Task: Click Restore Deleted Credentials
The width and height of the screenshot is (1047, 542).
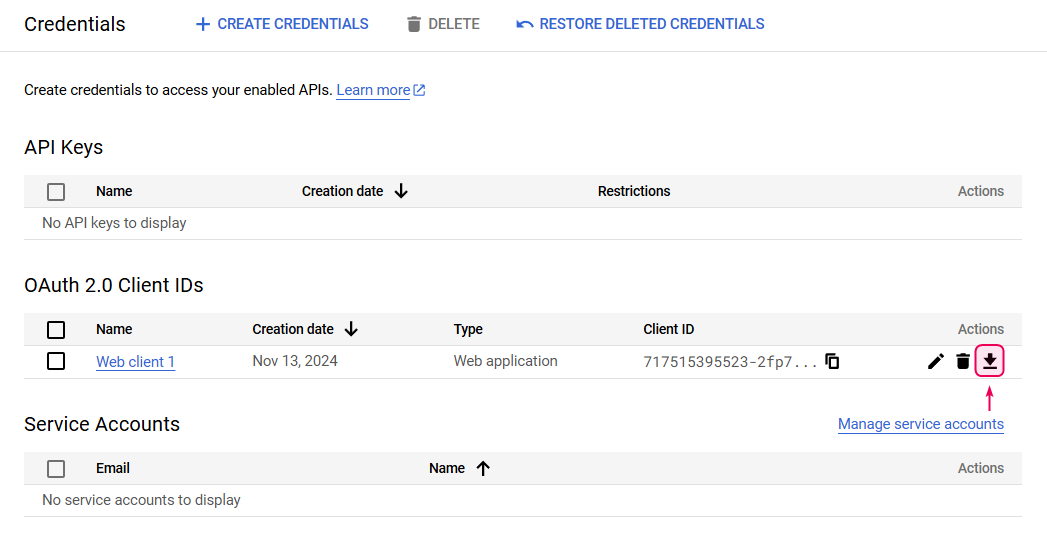Action: pos(640,24)
